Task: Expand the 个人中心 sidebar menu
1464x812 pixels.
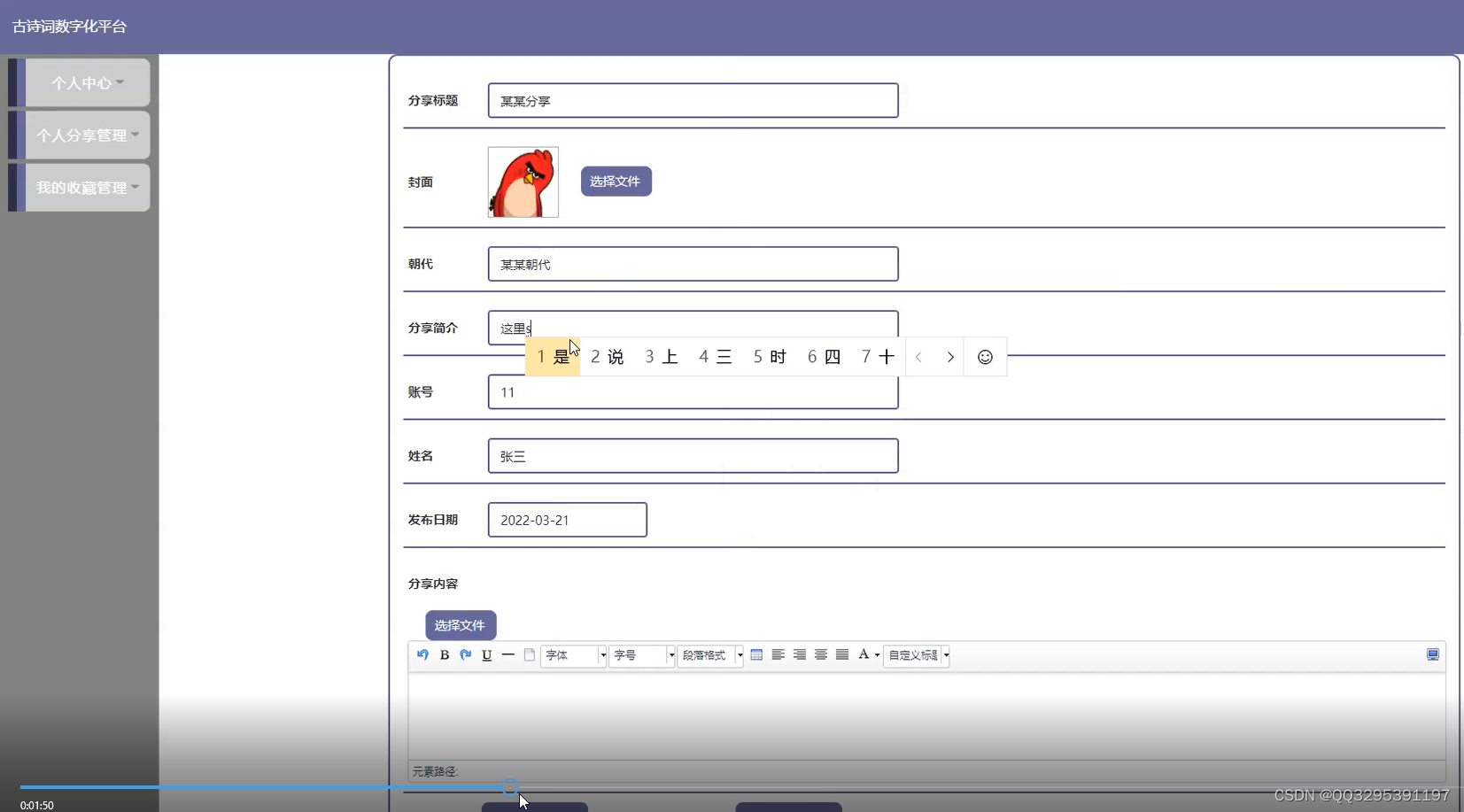Action: [87, 82]
